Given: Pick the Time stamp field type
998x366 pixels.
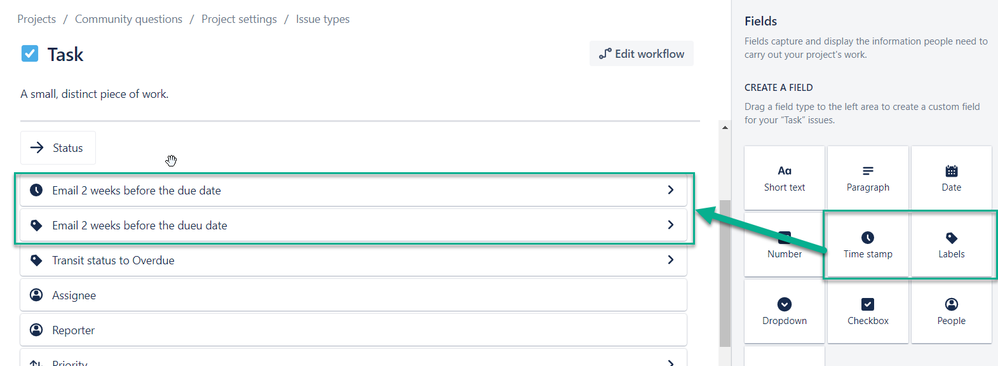Looking at the screenshot, I should pyautogui.click(x=868, y=245).
